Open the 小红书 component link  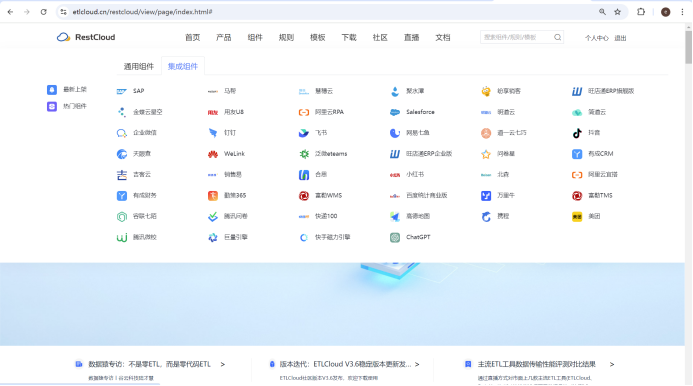click(415, 175)
